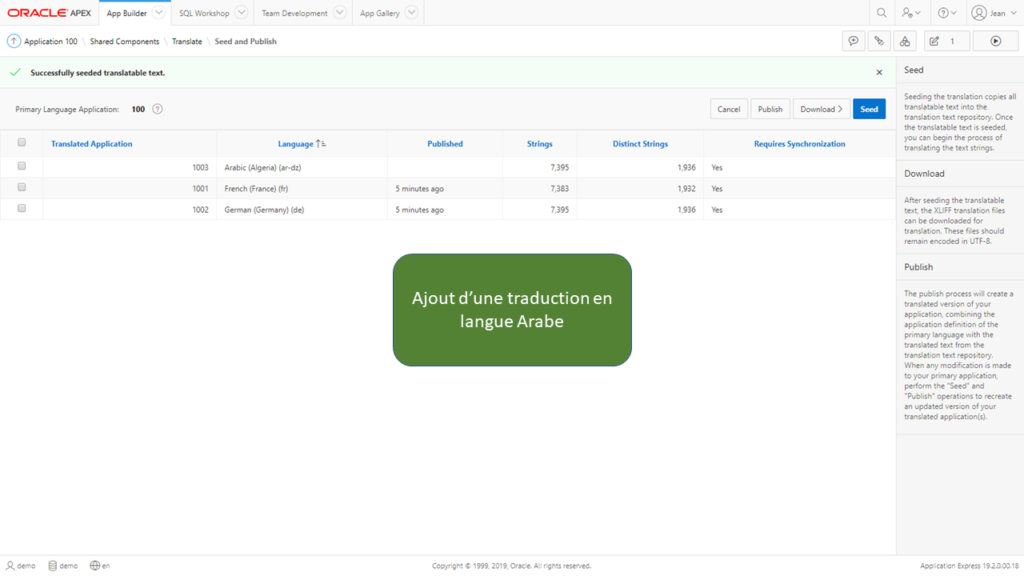The width and height of the screenshot is (1024, 576).
Task: Click the Publish button
Action: (x=770, y=109)
